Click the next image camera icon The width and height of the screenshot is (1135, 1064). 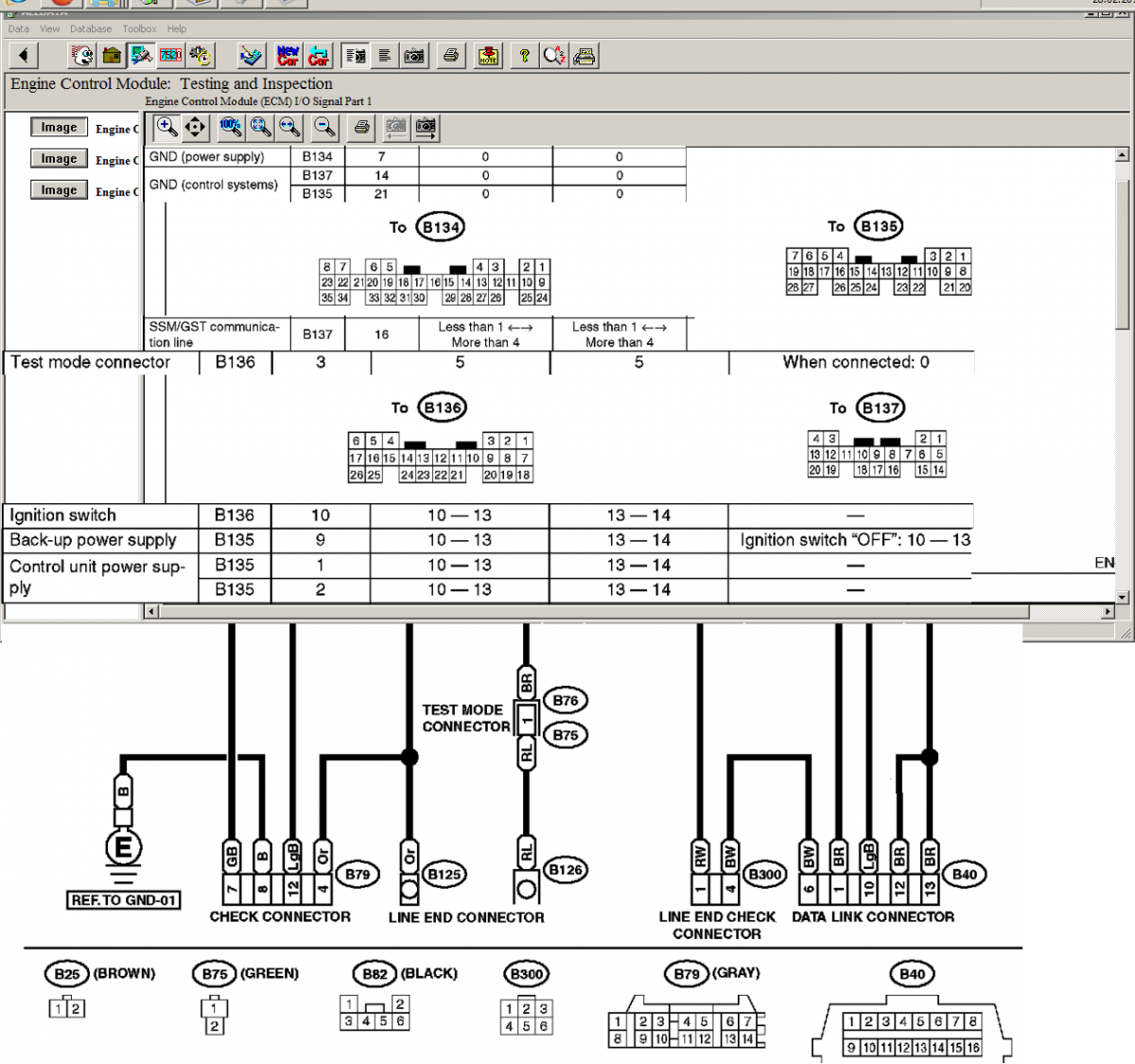coord(427,127)
